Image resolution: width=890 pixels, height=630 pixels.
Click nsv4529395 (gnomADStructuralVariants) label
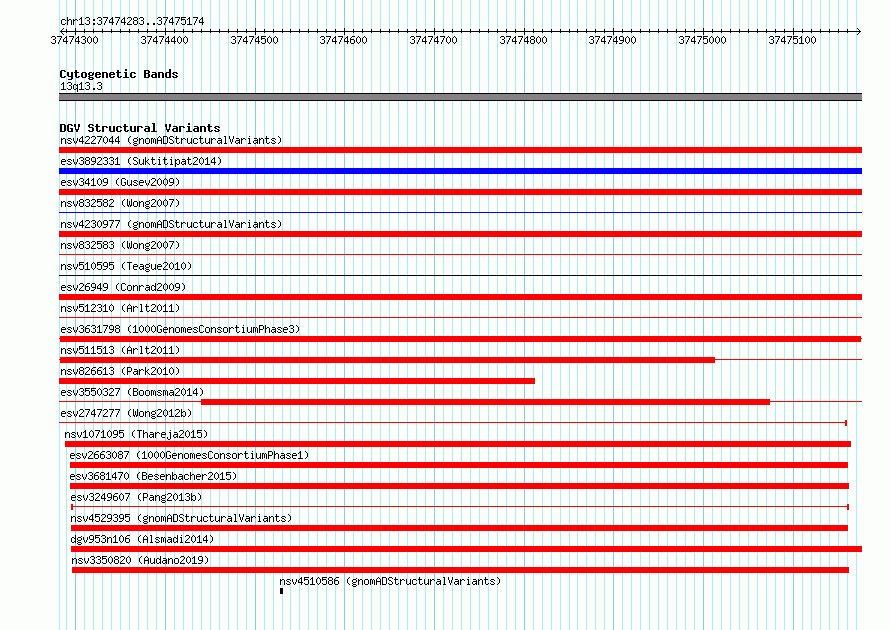tap(181, 518)
